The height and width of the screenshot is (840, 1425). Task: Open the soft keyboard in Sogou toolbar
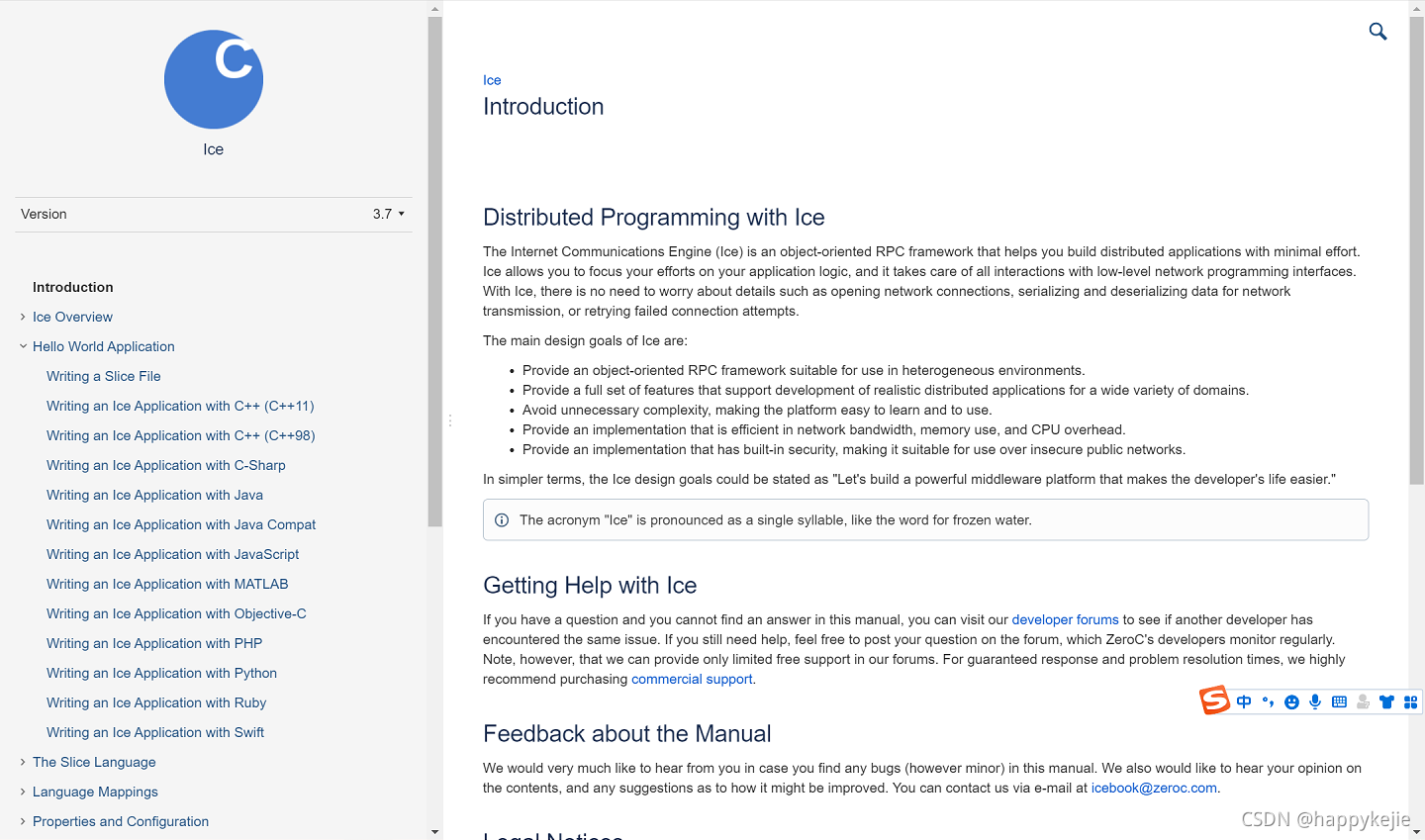click(1339, 701)
